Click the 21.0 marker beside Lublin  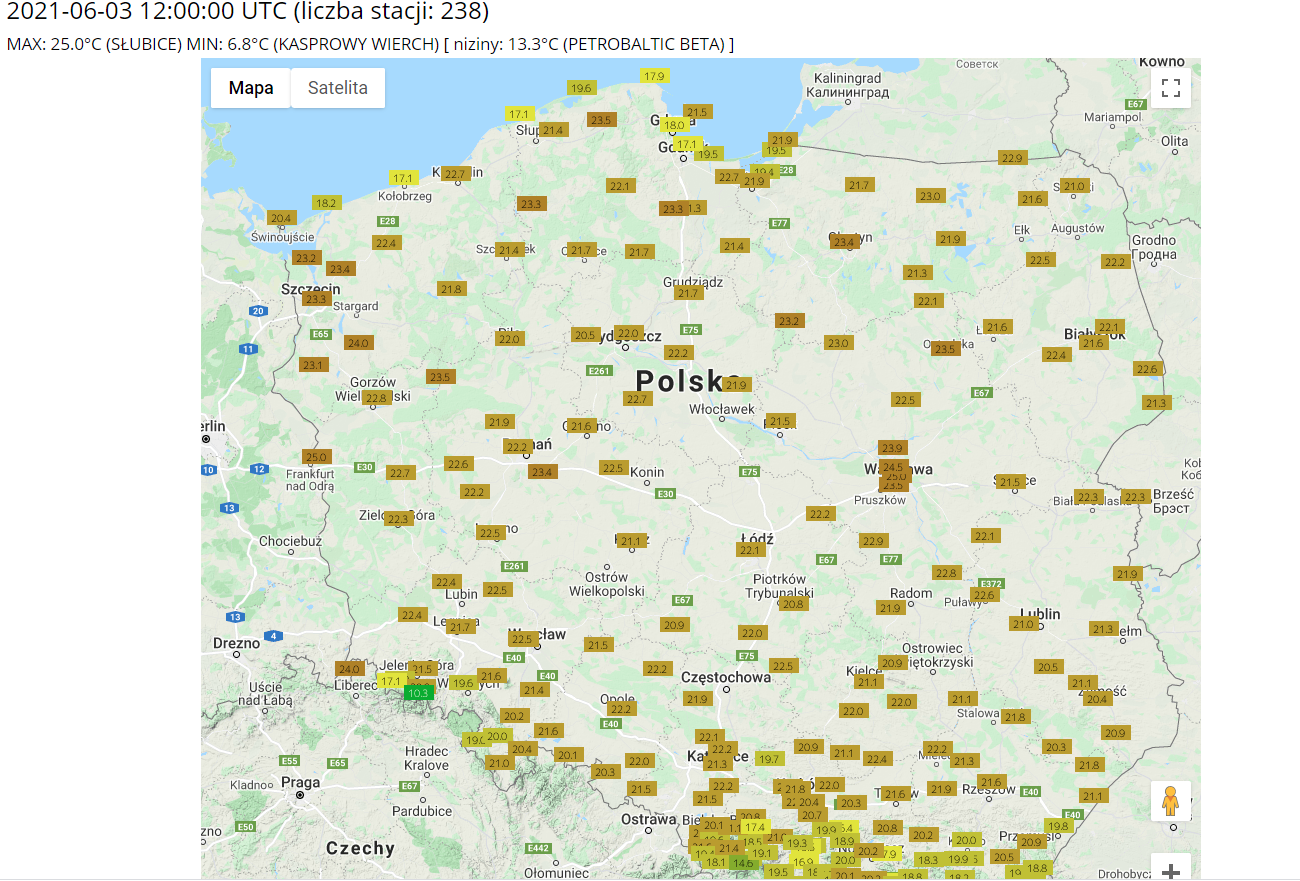click(1023, 624)
